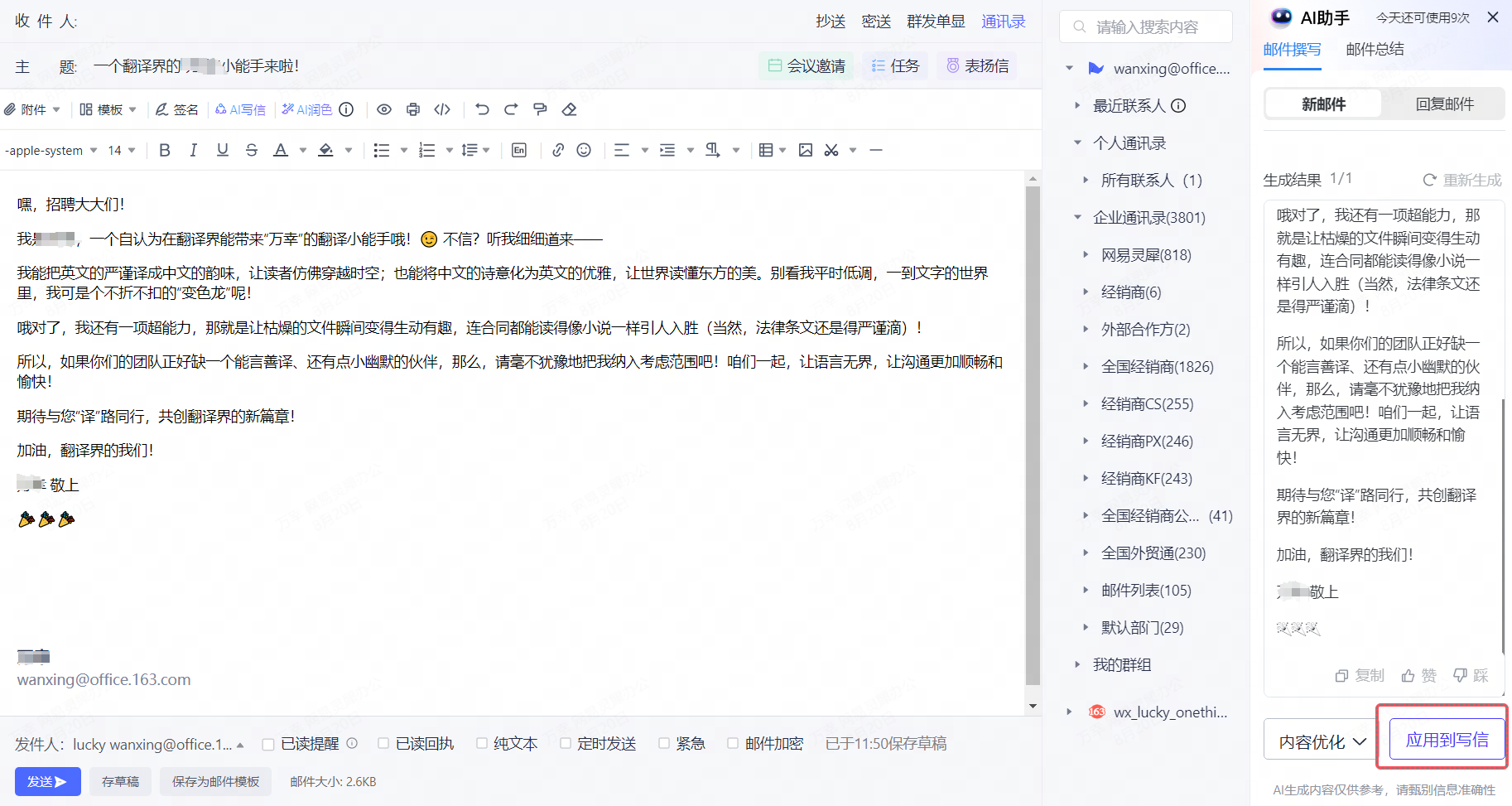Click 应用到写信 button
The width and height of the screenshot is (1512, 806).
click(x=1447, y=740)
